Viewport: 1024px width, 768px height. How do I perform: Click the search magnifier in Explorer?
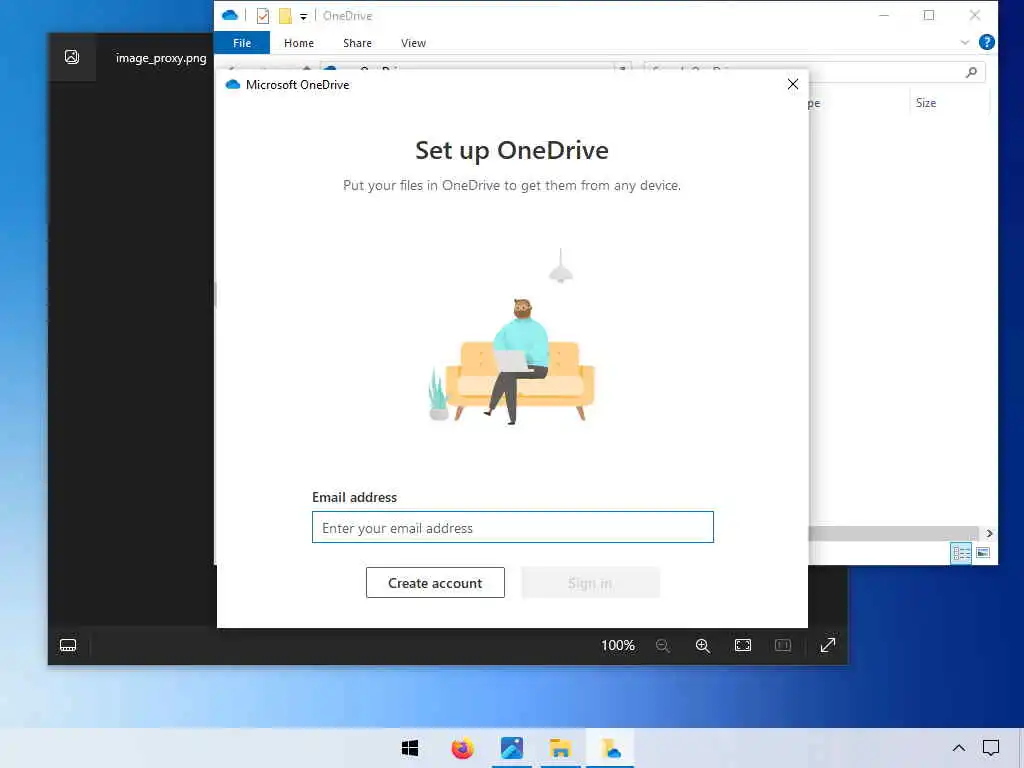point(971,72)
